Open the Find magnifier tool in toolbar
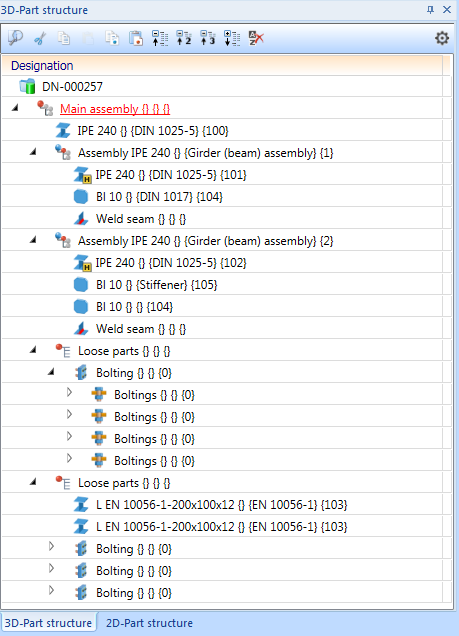 pos(15,38)
